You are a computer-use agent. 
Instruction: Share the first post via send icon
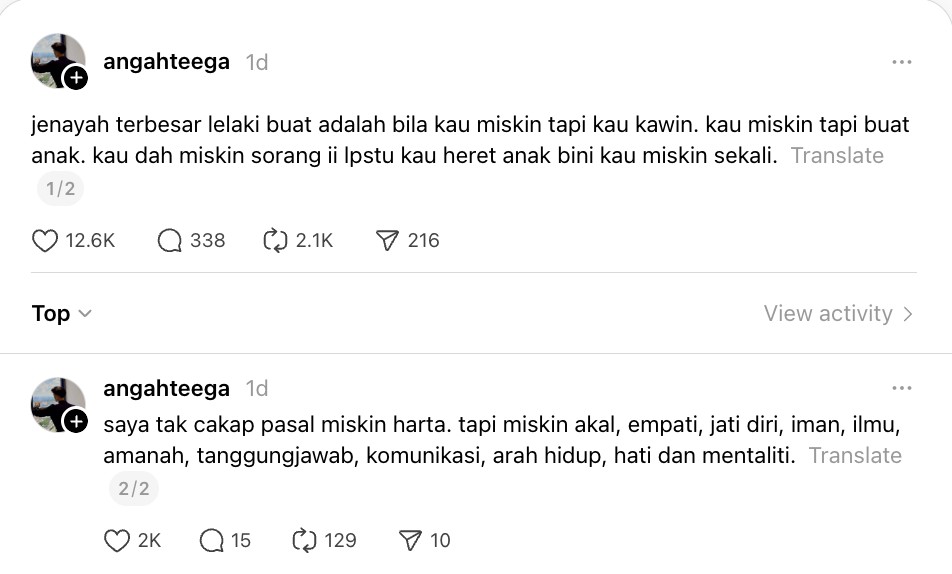click(x=387, y=241)
